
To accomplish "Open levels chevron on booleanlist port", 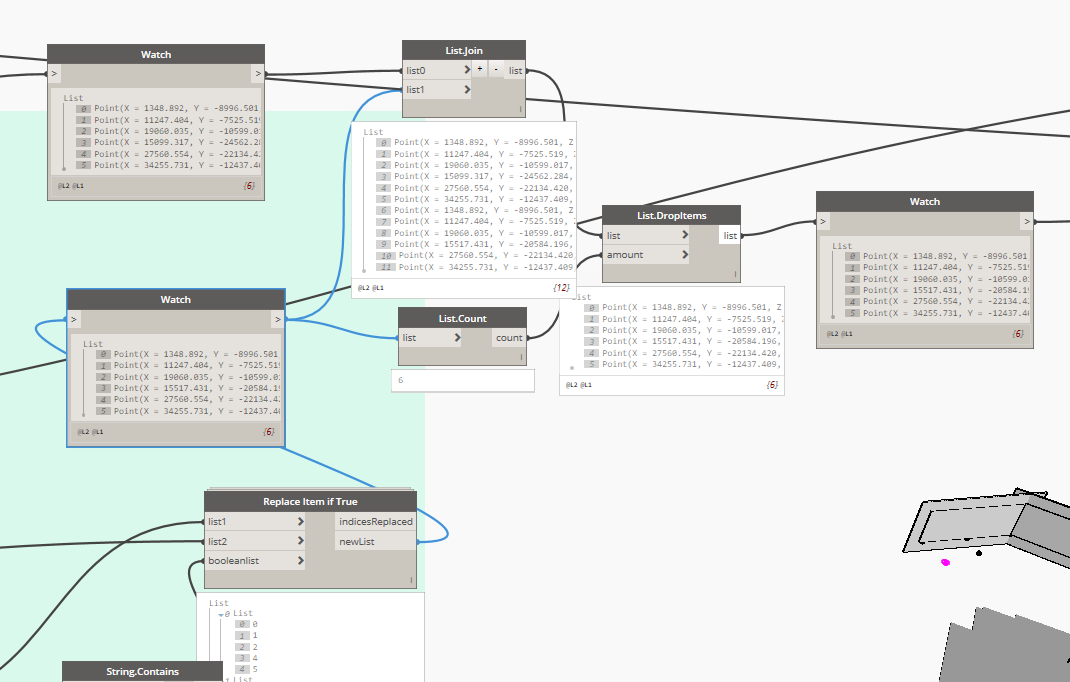I will tap(300, 560).
